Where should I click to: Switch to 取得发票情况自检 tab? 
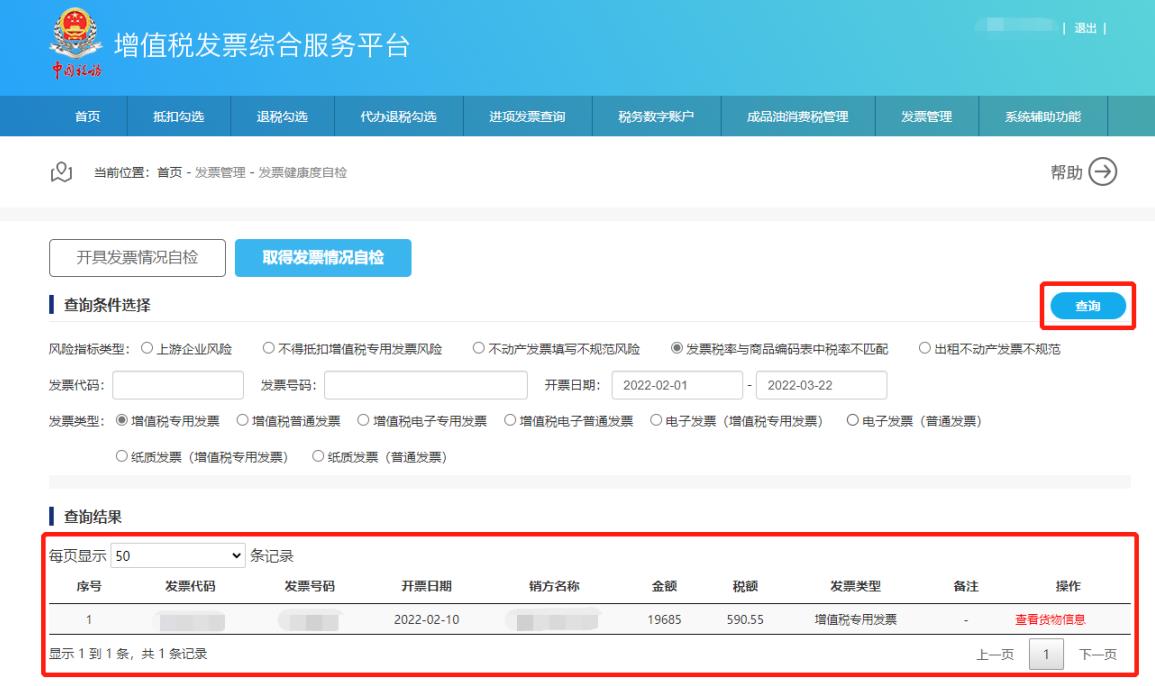pos(322,258)
